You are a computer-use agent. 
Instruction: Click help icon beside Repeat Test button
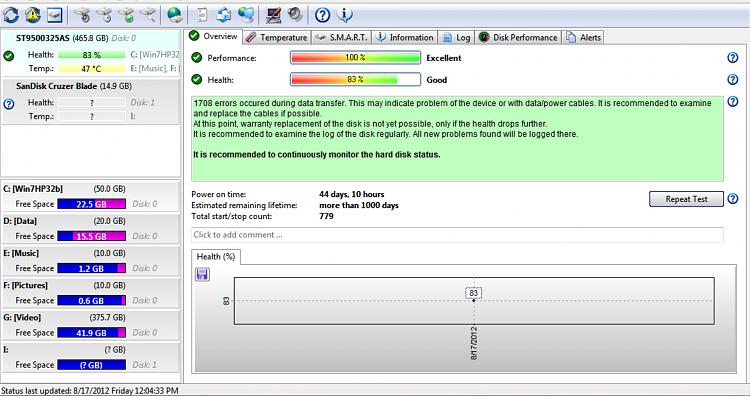click(732, 198)
